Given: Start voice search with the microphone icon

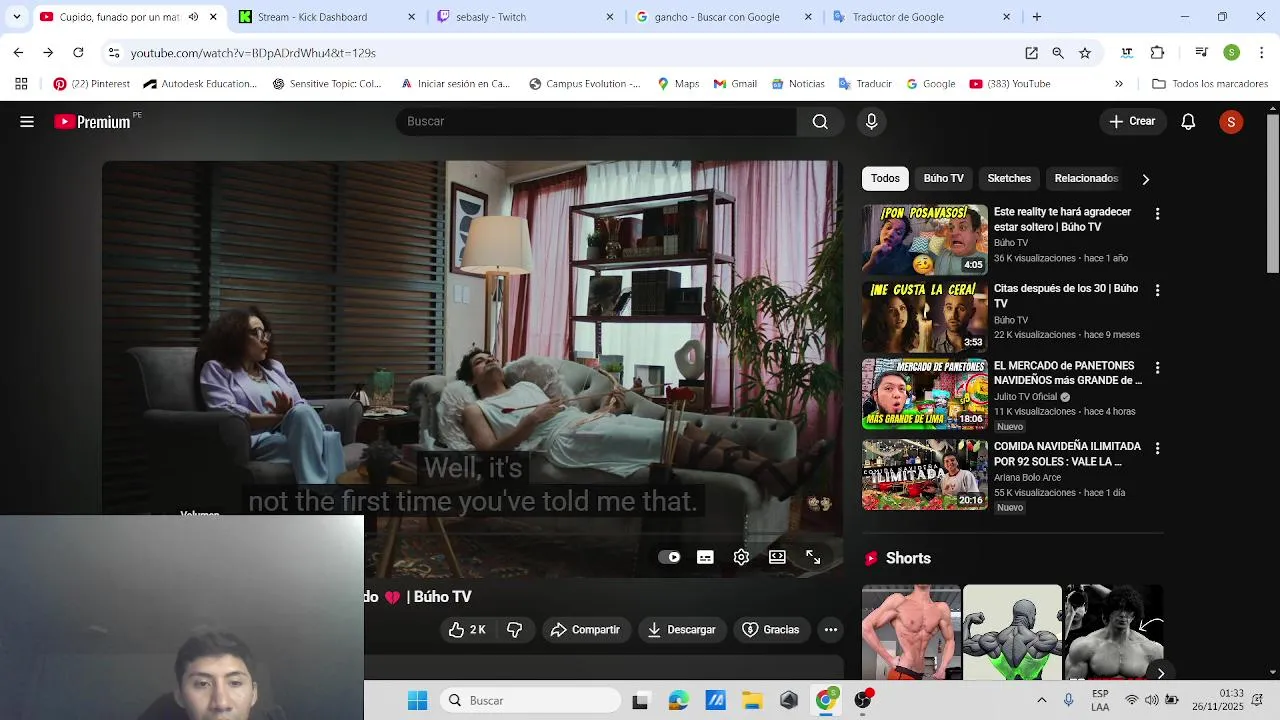Looking at the screenshot, I should tap(871, 122).
